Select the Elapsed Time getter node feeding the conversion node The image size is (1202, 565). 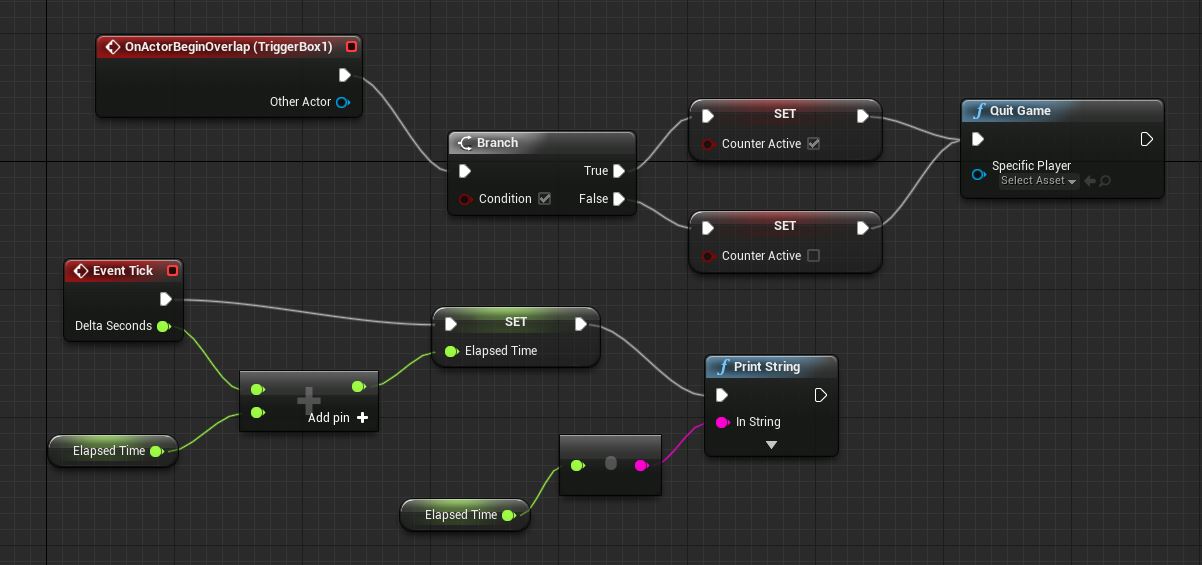[465, 515]
